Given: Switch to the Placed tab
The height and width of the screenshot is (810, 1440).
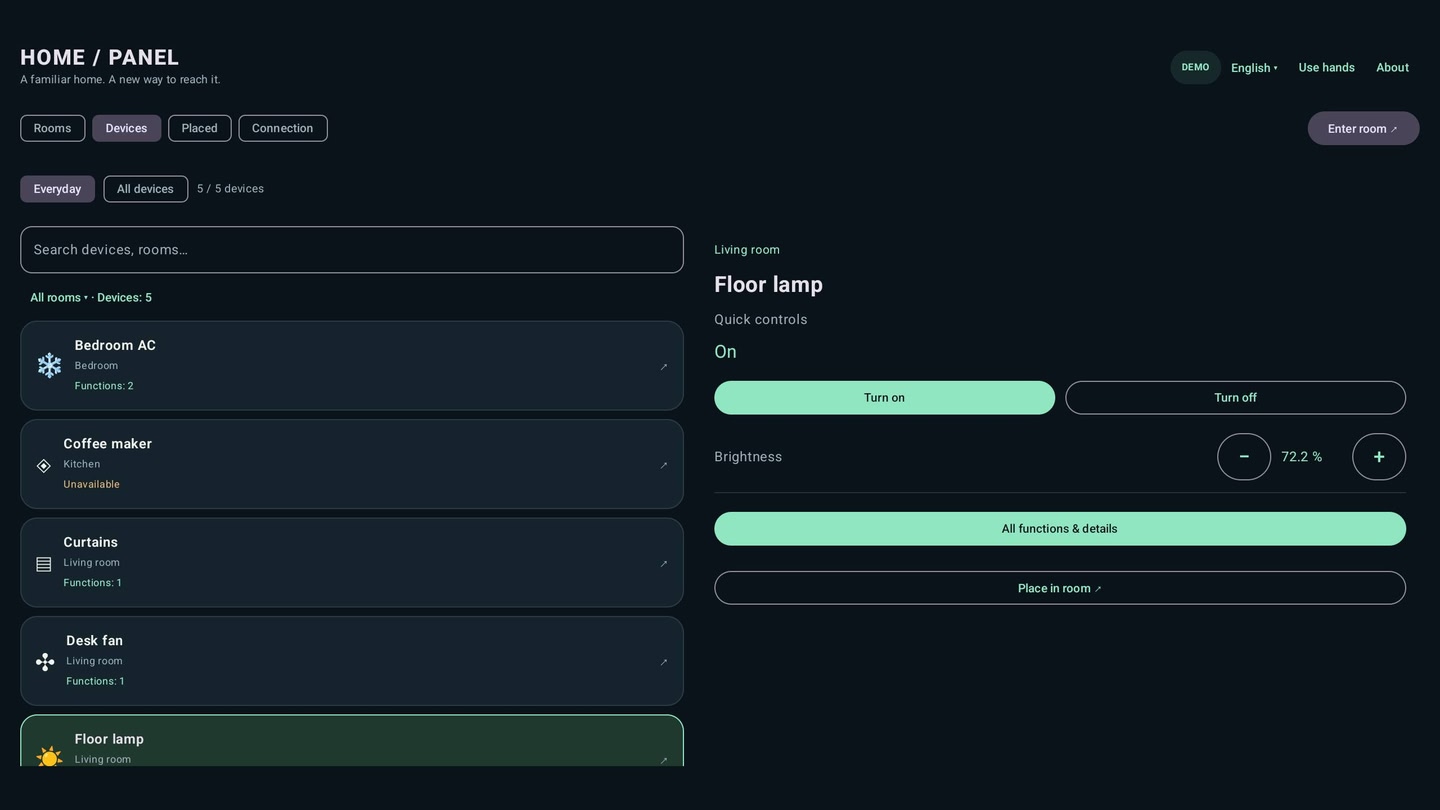Looking at the screenshot, I should click(x=199, y=128).
